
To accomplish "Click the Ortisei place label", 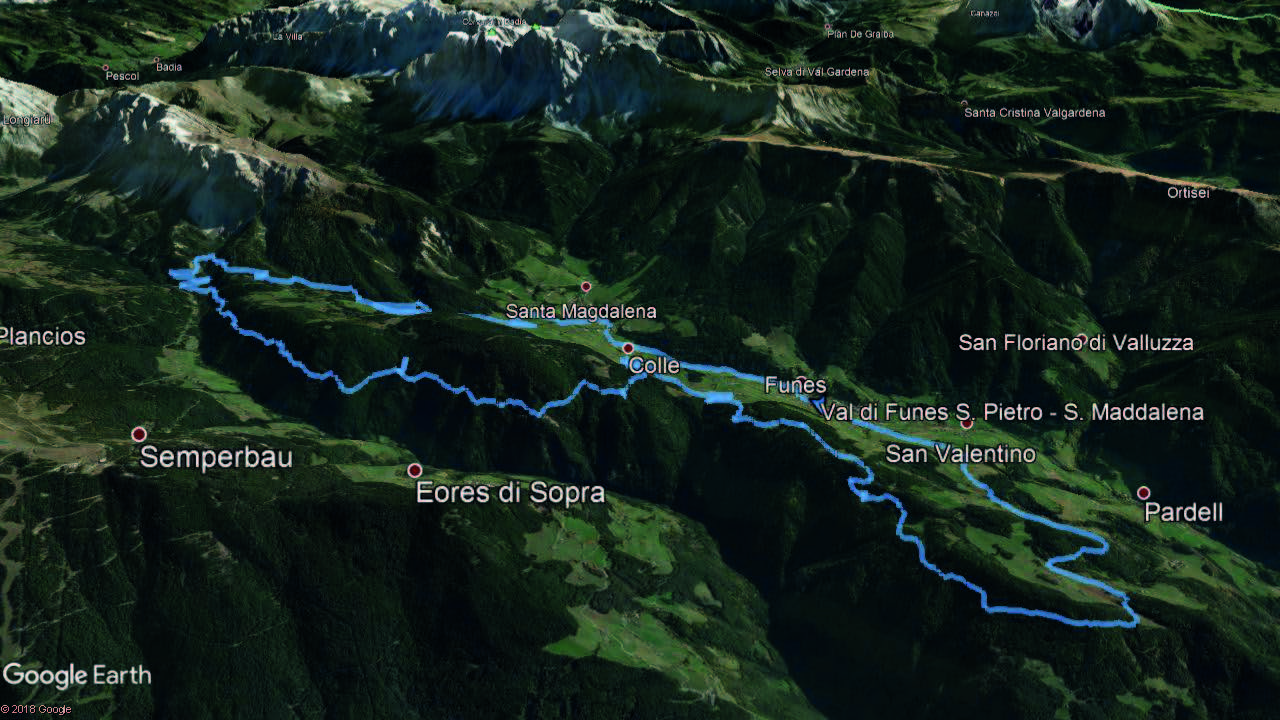I will point(1188,193).
